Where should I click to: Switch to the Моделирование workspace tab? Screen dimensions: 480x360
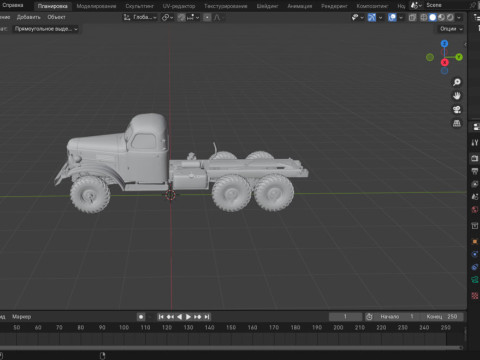tap(96, 6)
